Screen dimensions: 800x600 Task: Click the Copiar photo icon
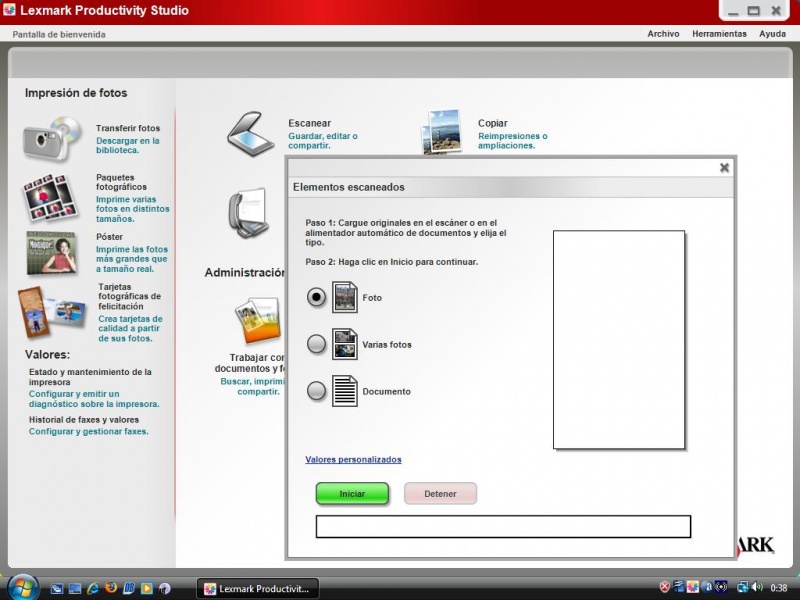(442, 132)
